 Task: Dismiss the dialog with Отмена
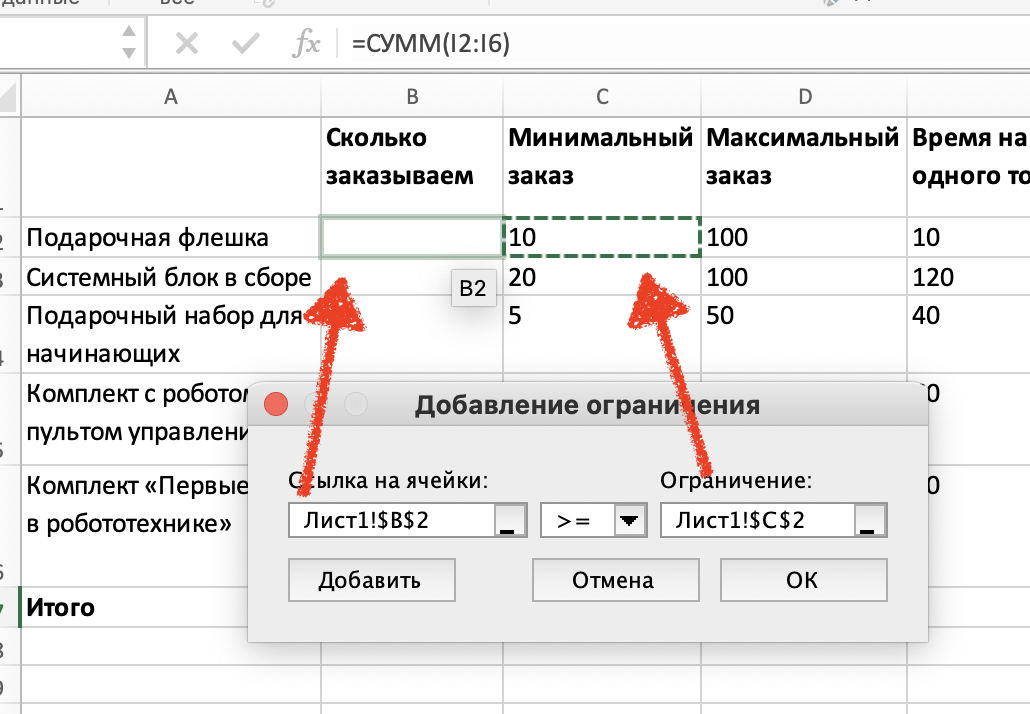click(x=615, y=580)
